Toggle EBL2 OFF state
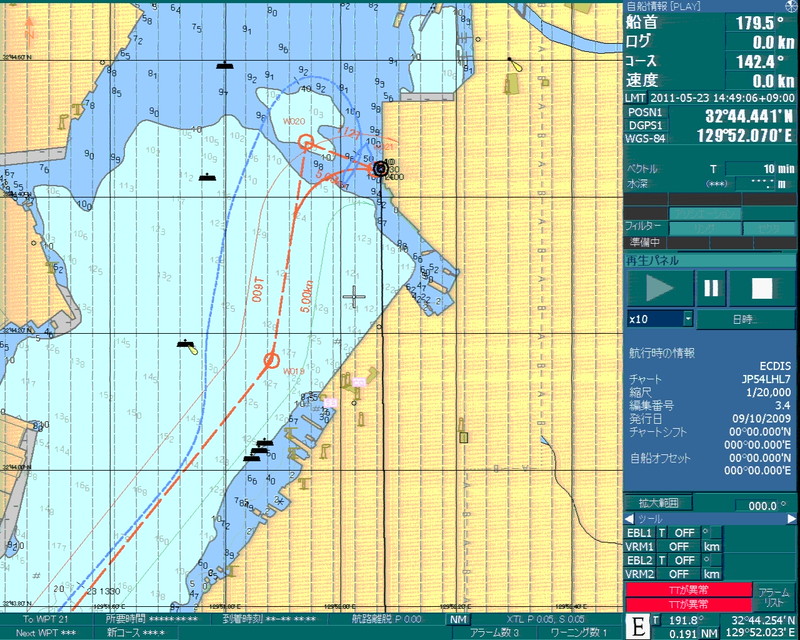The image size is (800, 640). [x=683, y=560]
